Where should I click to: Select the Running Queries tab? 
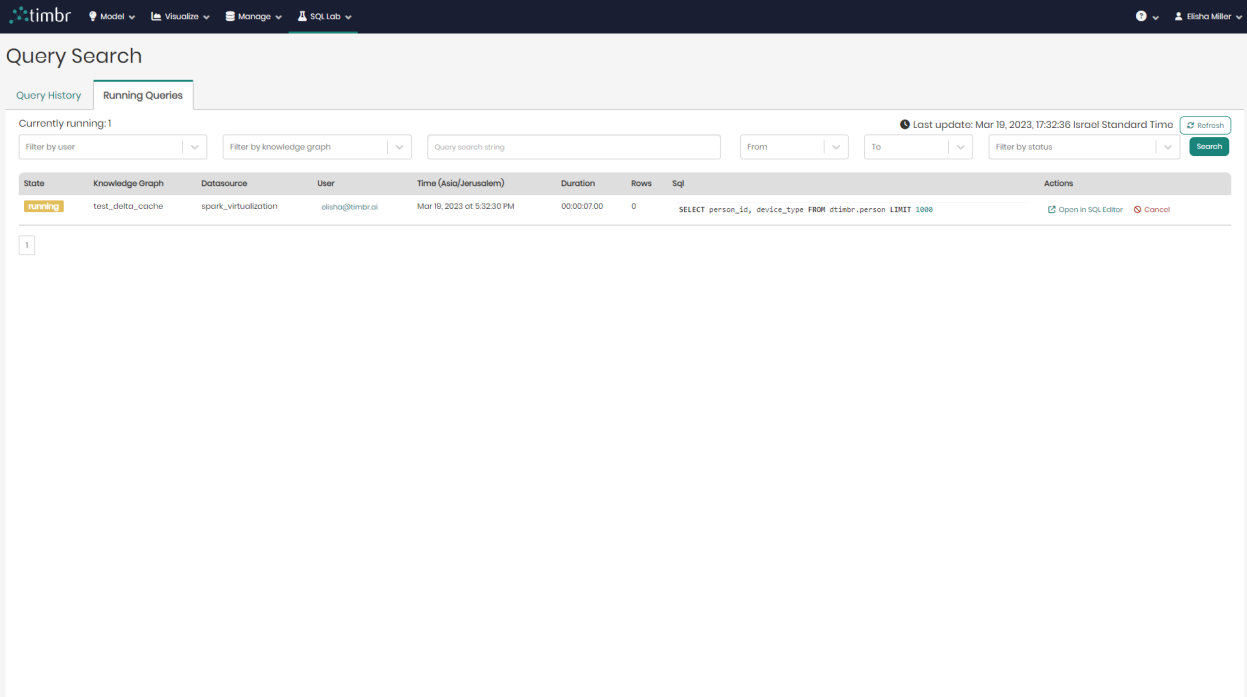(x=143, y=94)
